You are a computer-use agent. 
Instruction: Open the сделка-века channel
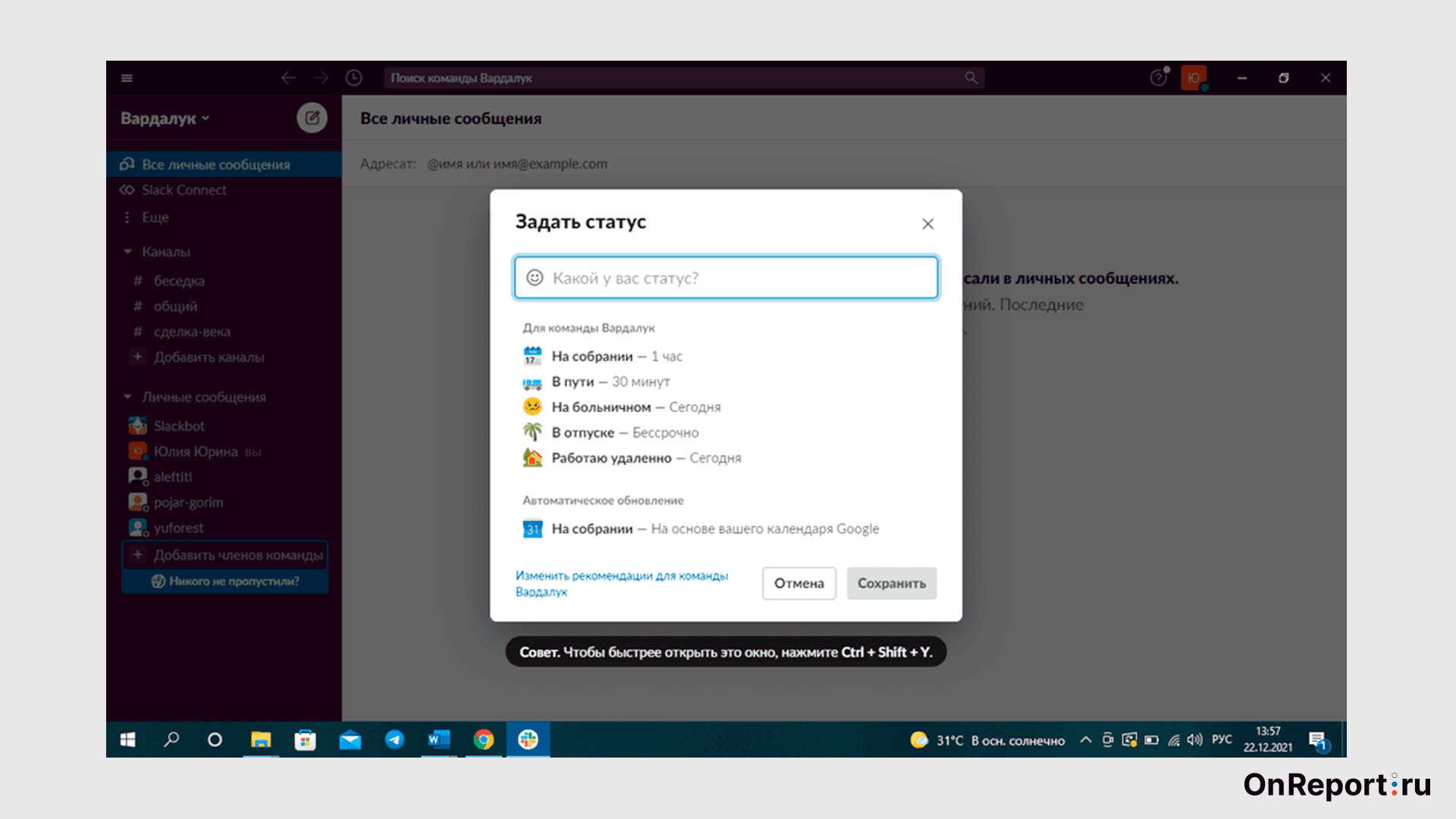(x=192, y=332)
